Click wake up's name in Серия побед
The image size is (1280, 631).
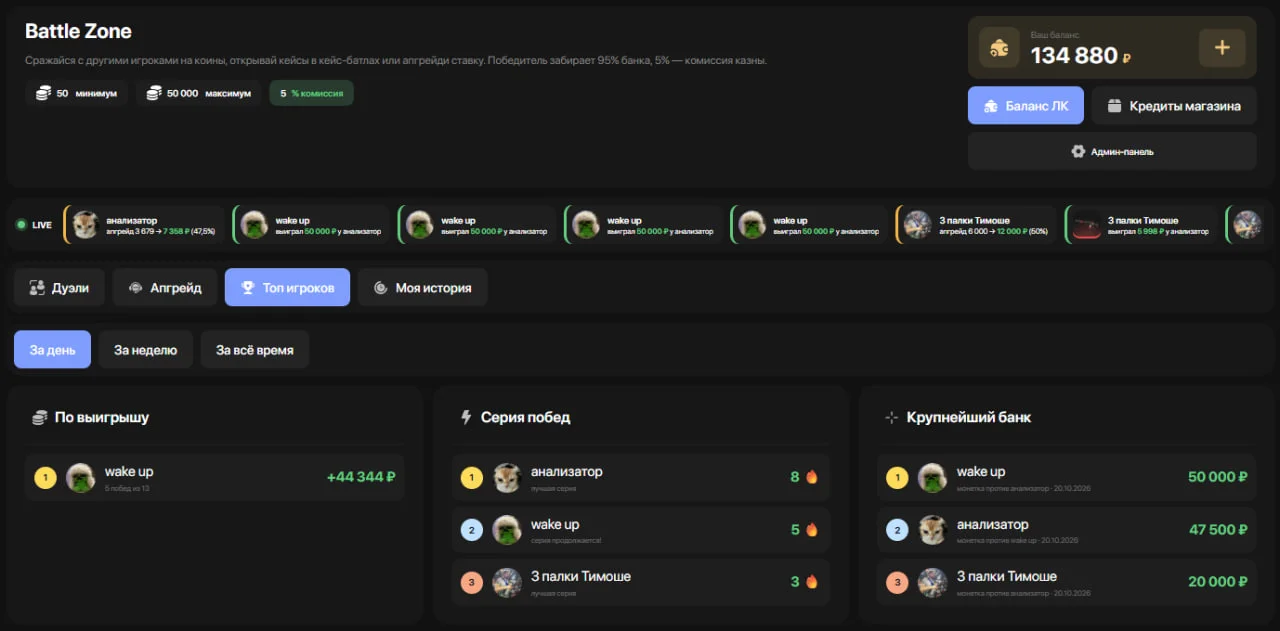pos(555,525)
